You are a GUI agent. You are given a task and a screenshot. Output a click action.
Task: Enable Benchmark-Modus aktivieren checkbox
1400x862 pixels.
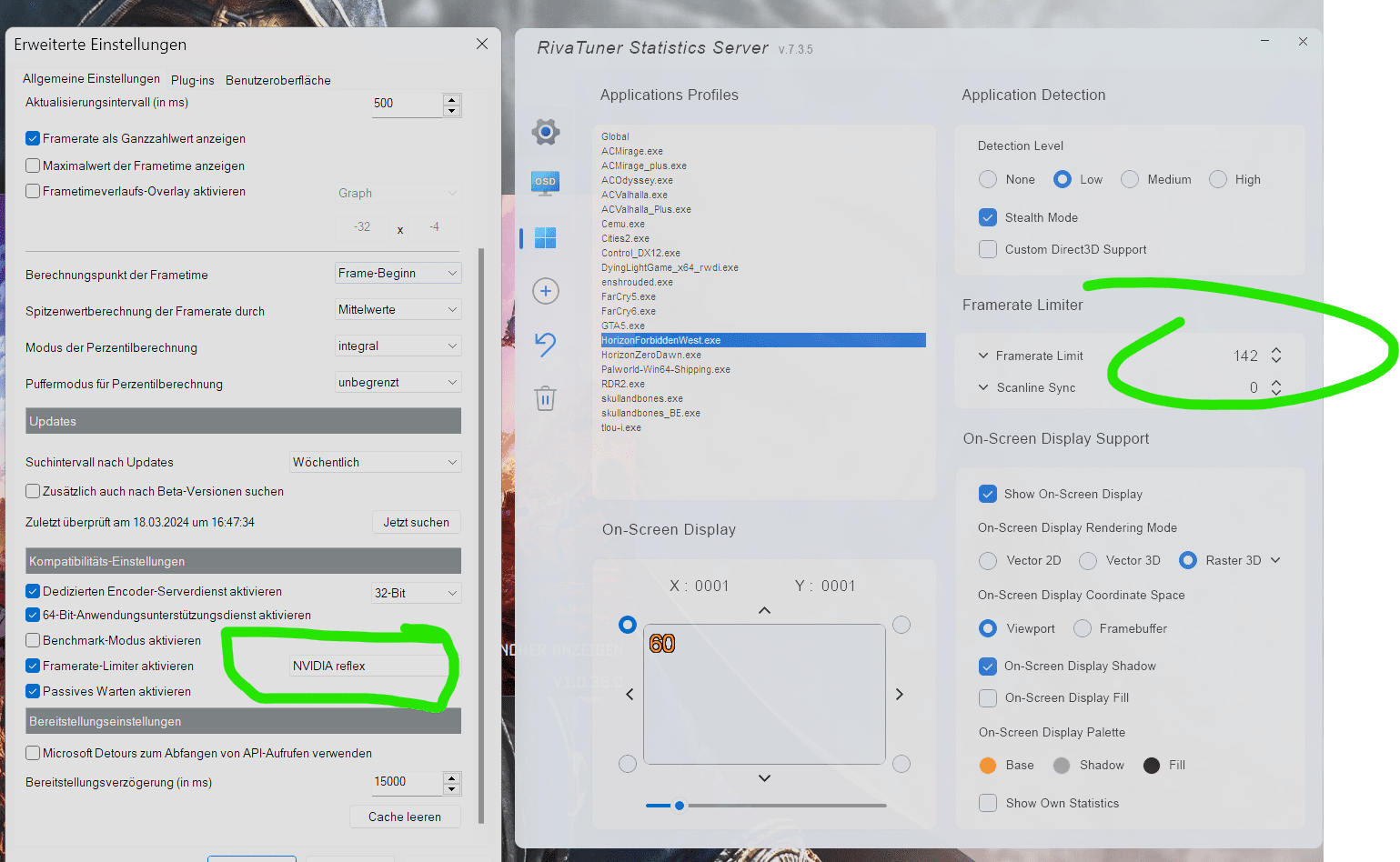click(33, 640)
